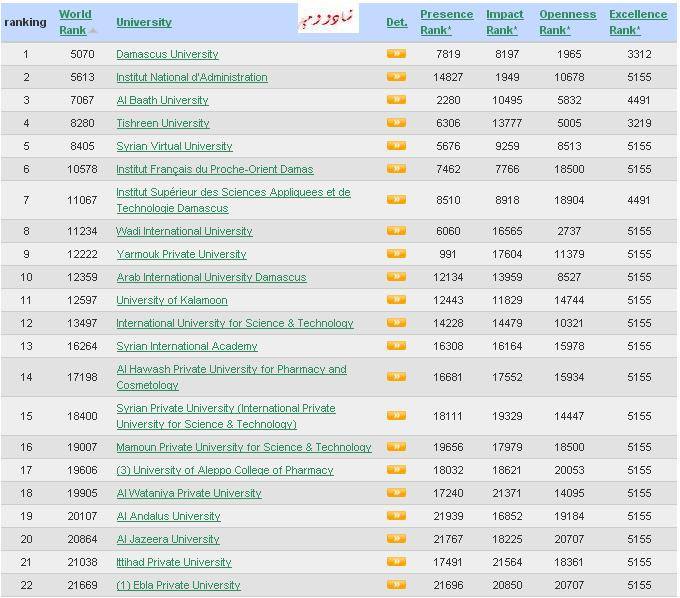680x598 pixels.
Task: Click details arrow for Al Hawash Private University
Action: point(396,377)
